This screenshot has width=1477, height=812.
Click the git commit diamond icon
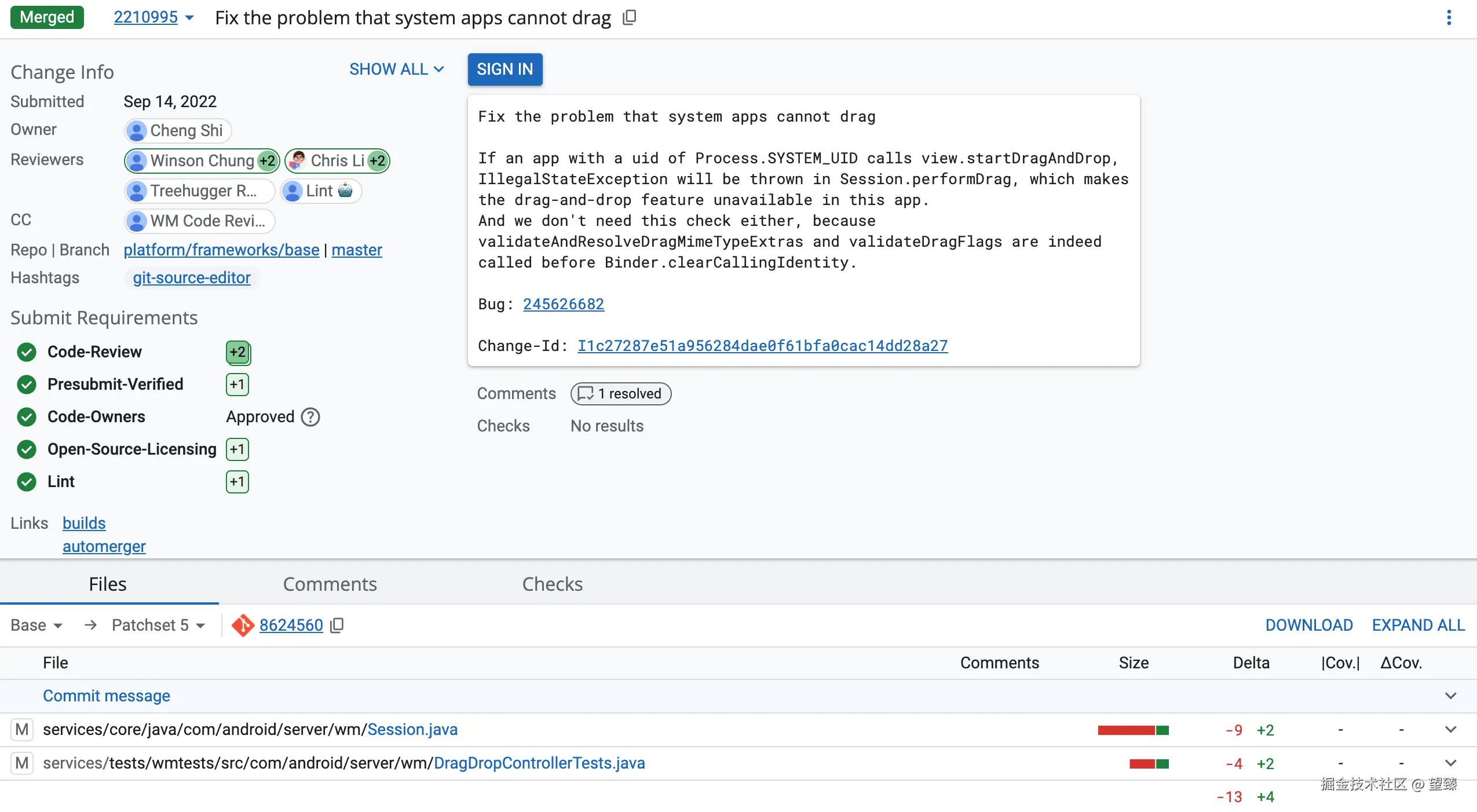coord(243,626)
